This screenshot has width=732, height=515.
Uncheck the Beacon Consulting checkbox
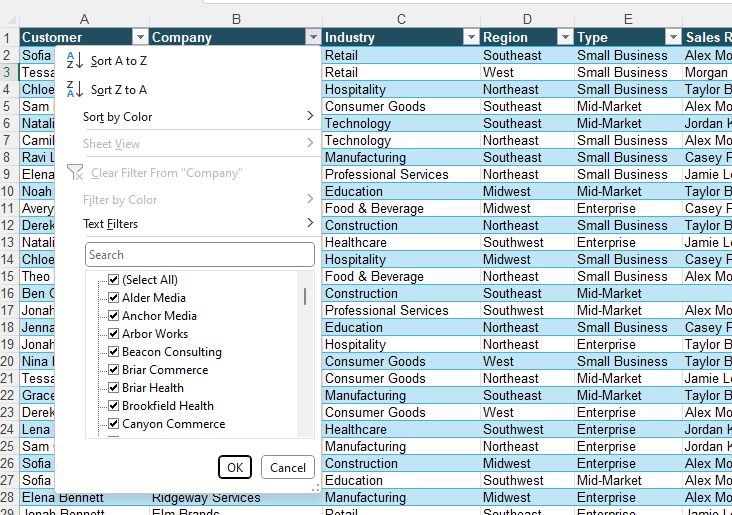(113, 352)
